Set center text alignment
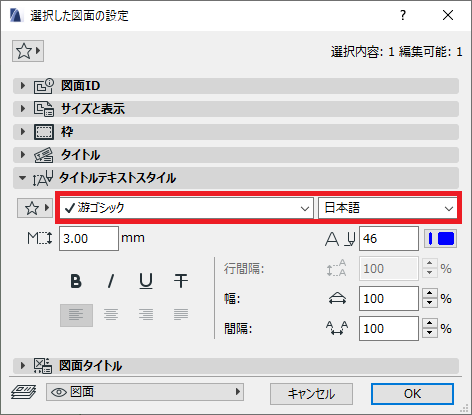This screenshot has height=415, width=472. click(111, 315)
